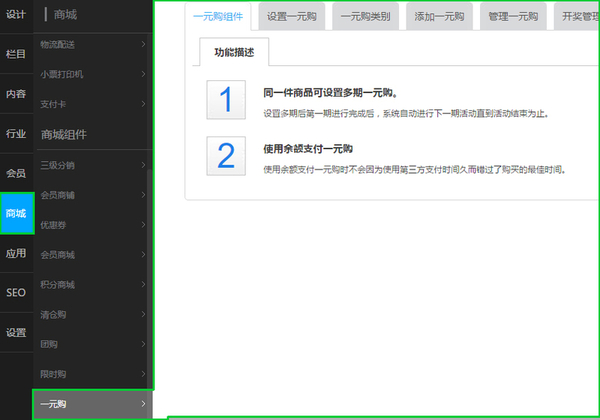Expand the 小票打印机 menu arrow

tap(143, 74)
